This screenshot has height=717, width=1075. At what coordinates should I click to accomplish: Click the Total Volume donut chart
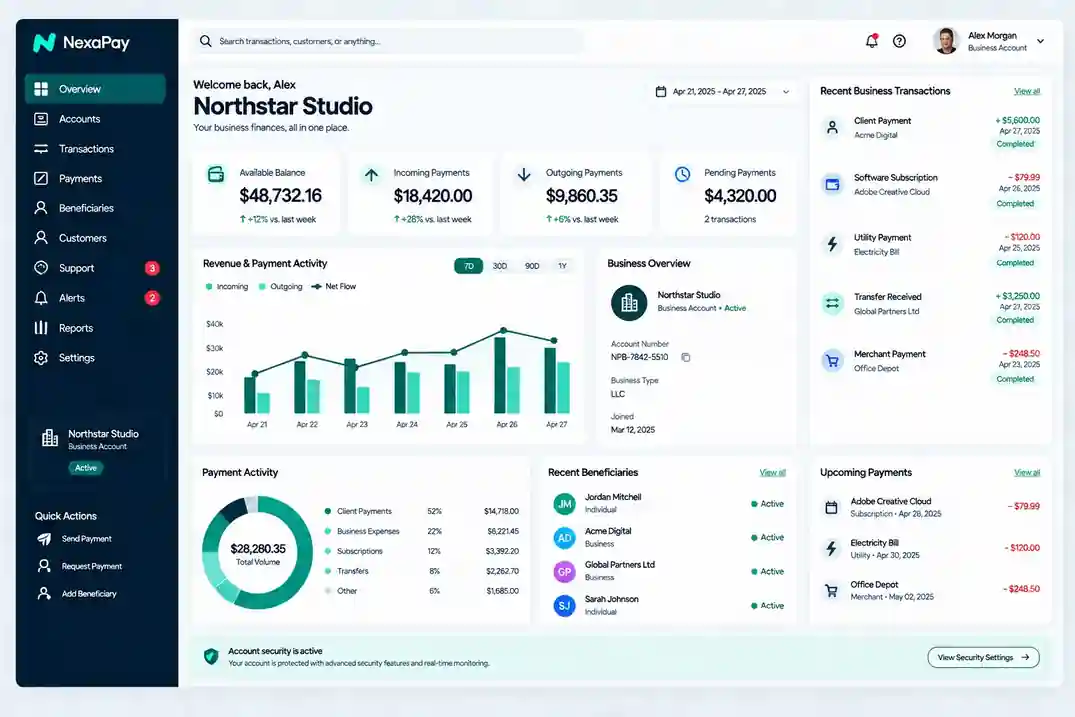[257, 552]
